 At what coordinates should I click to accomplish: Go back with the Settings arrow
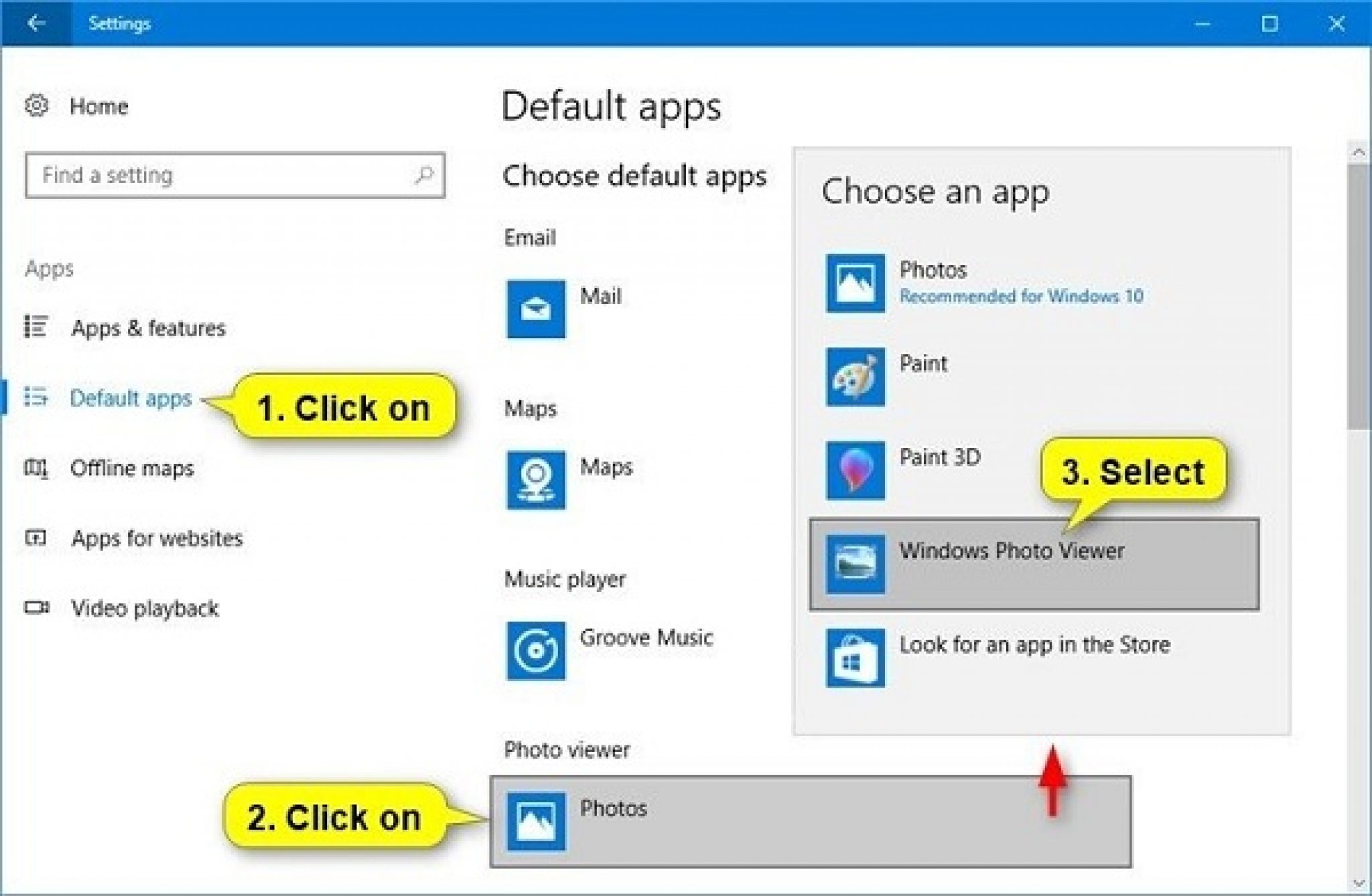(x=36, y=23)
